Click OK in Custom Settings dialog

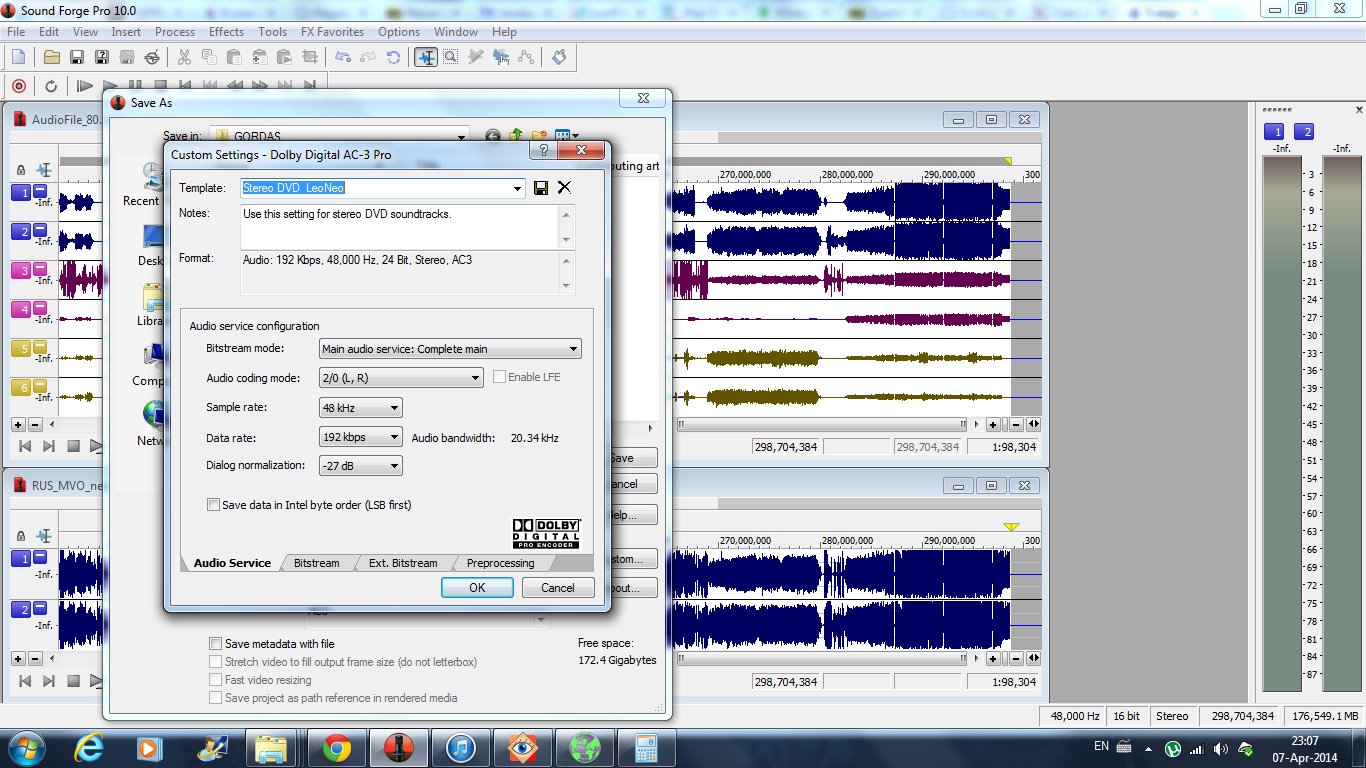coord(477,588)
